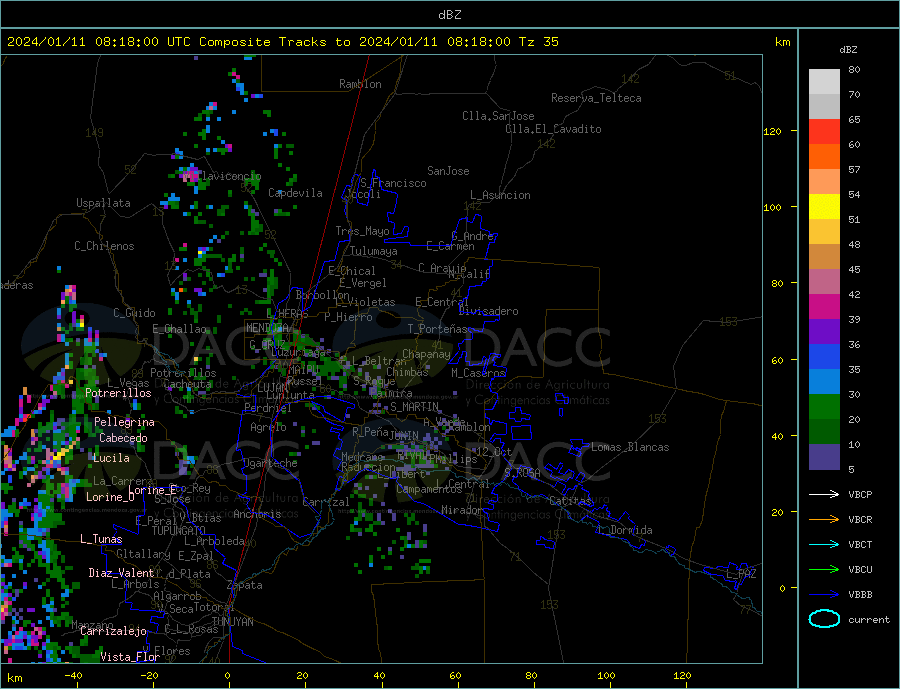Click the 'VBCU' legend label

pos(860,570)
